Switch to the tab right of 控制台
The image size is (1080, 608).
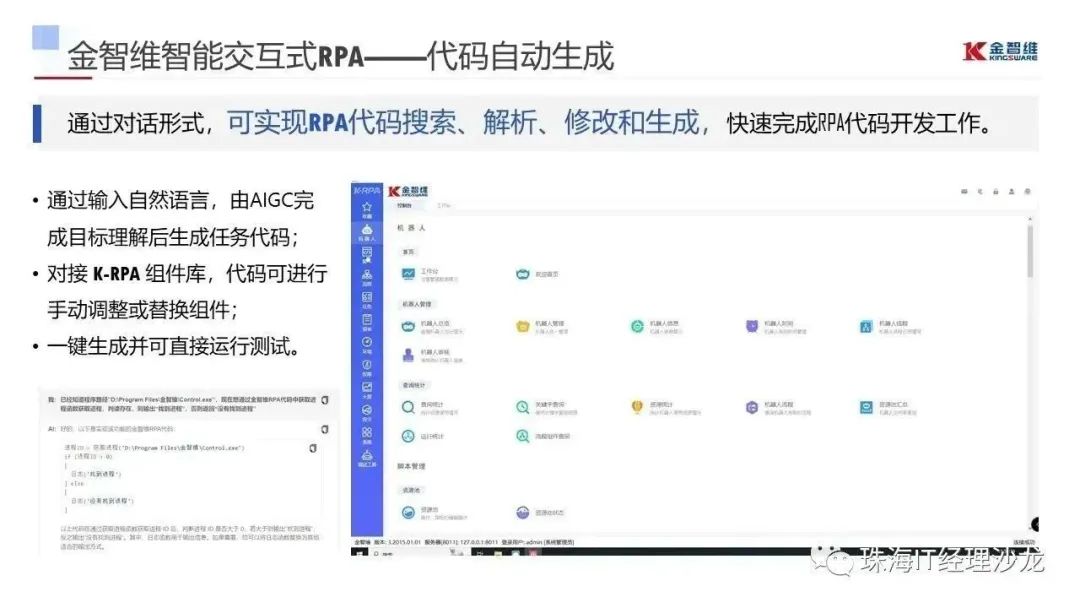coord(444,205)
